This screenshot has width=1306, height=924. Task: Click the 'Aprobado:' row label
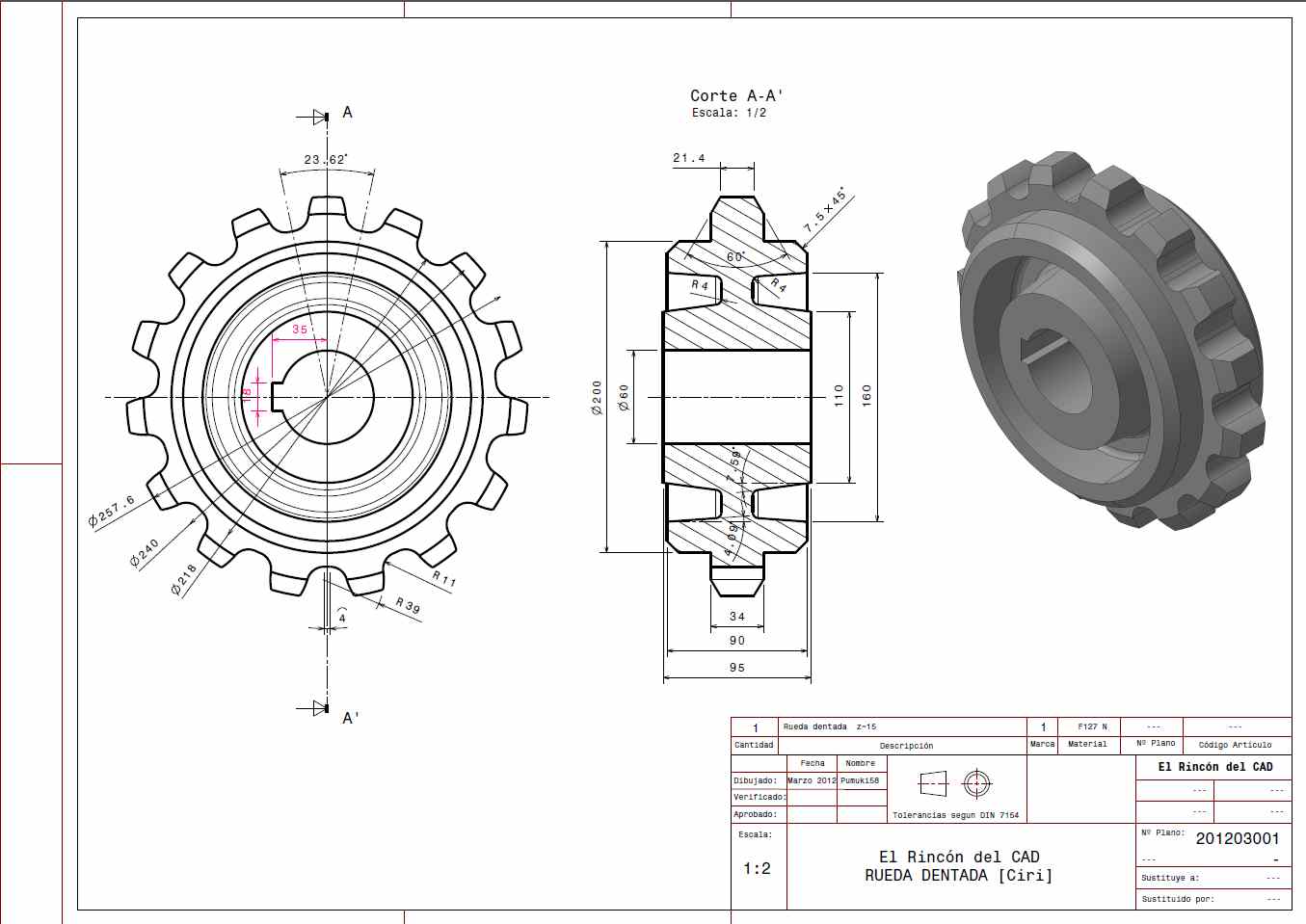tap(755, 815)
